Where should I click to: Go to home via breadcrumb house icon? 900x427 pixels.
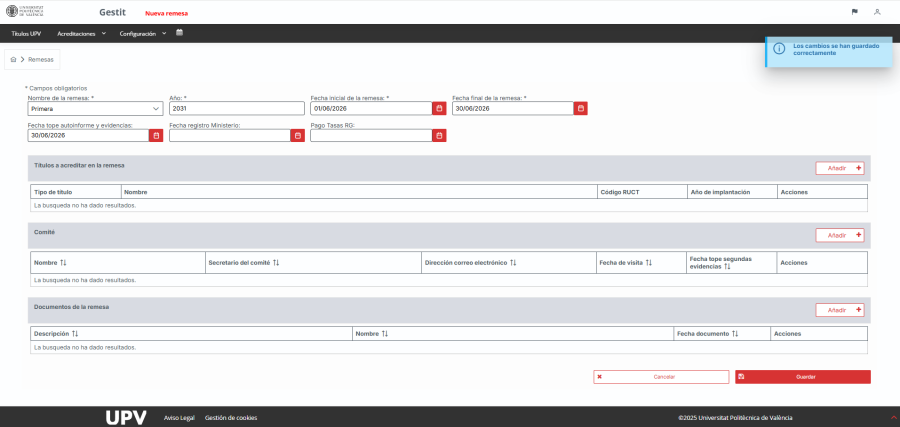[13, 59]
